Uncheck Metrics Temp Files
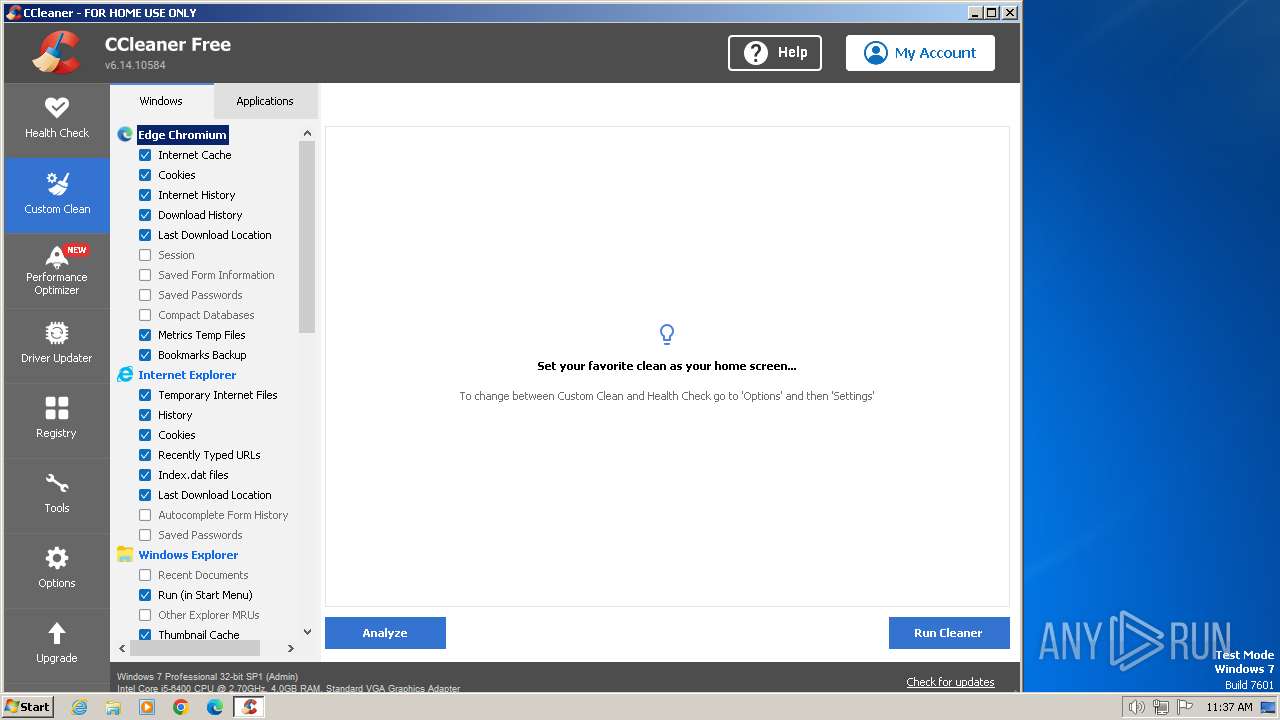The height and width of the screenshot is (720, 1280). click(145, 335)
